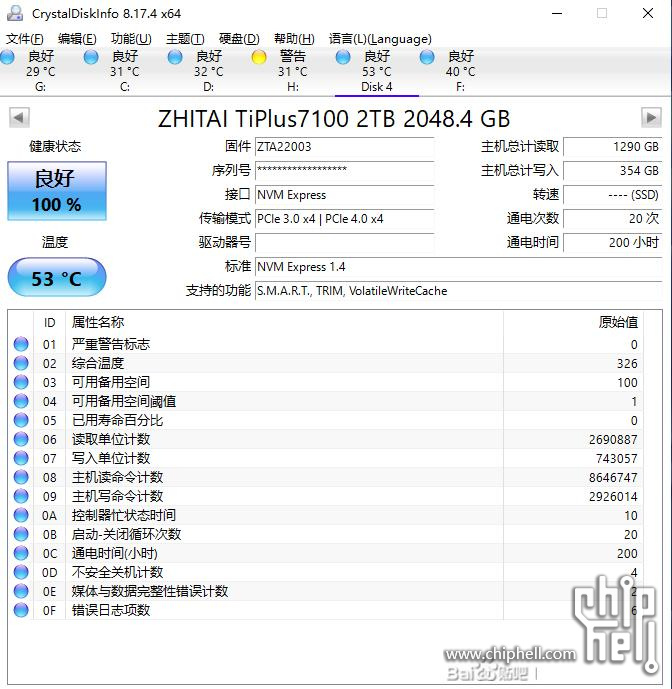
Task: Click status icon of row 09 主机写命令计数
Action: click(x=21, y=496)
